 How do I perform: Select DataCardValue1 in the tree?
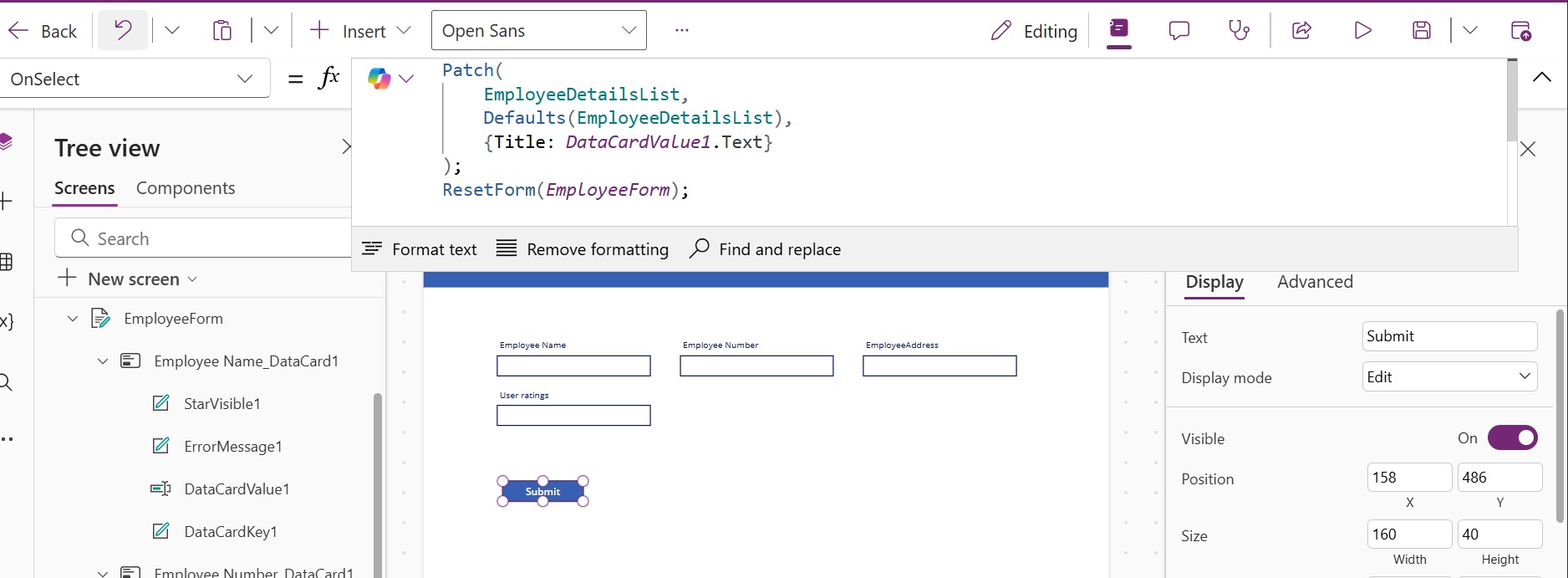click(237, 489)
